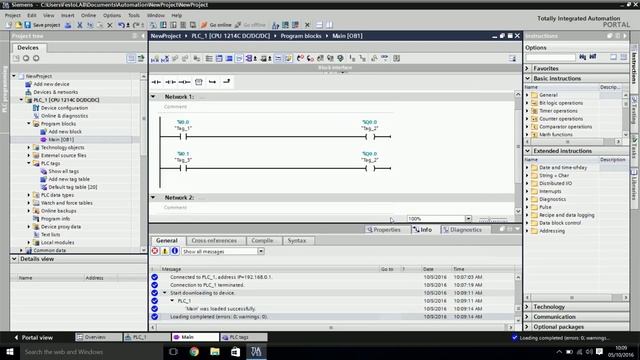Click the Go offline button

250,25
